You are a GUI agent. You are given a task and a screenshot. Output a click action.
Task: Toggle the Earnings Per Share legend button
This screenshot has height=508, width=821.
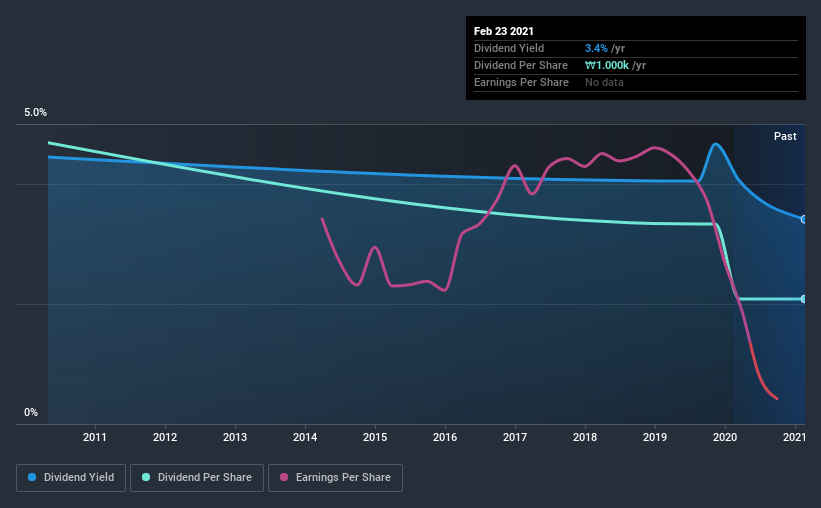coord(335,478)
